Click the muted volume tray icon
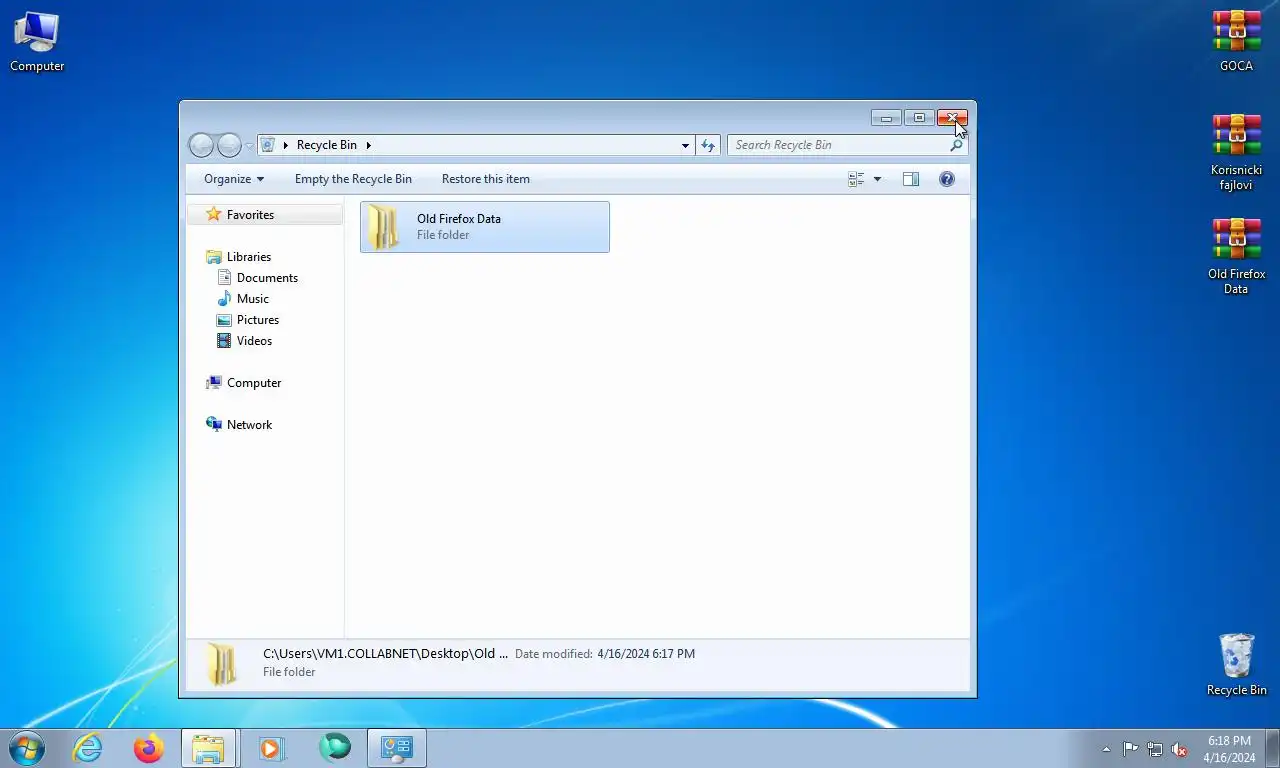The image size is (1280, 768). (x=1179, y=749)
